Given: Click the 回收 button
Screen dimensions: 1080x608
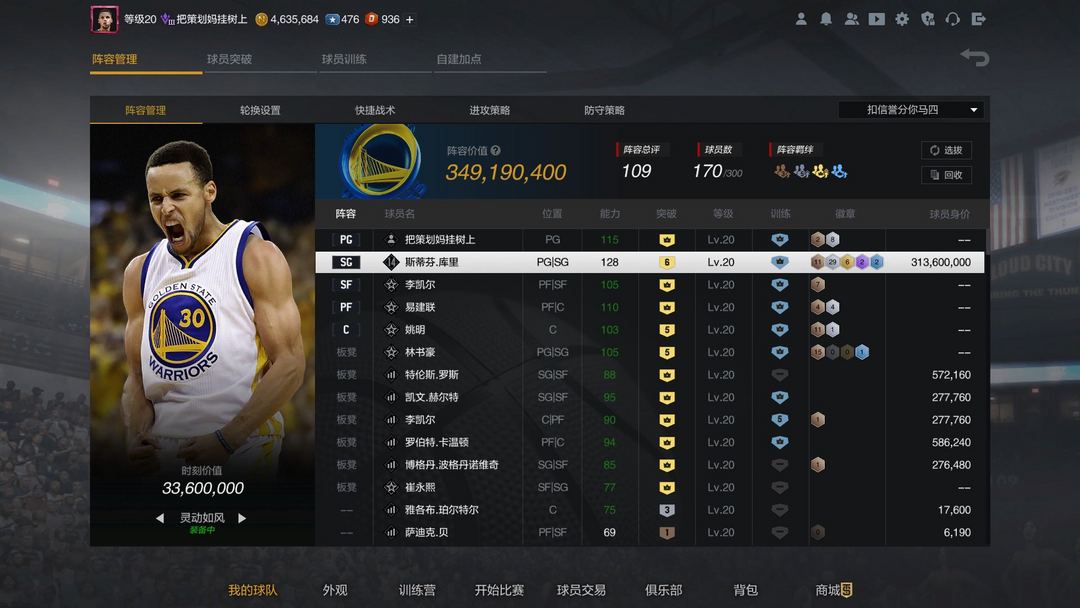Looking at the screenshot, I should click(946, 175).
